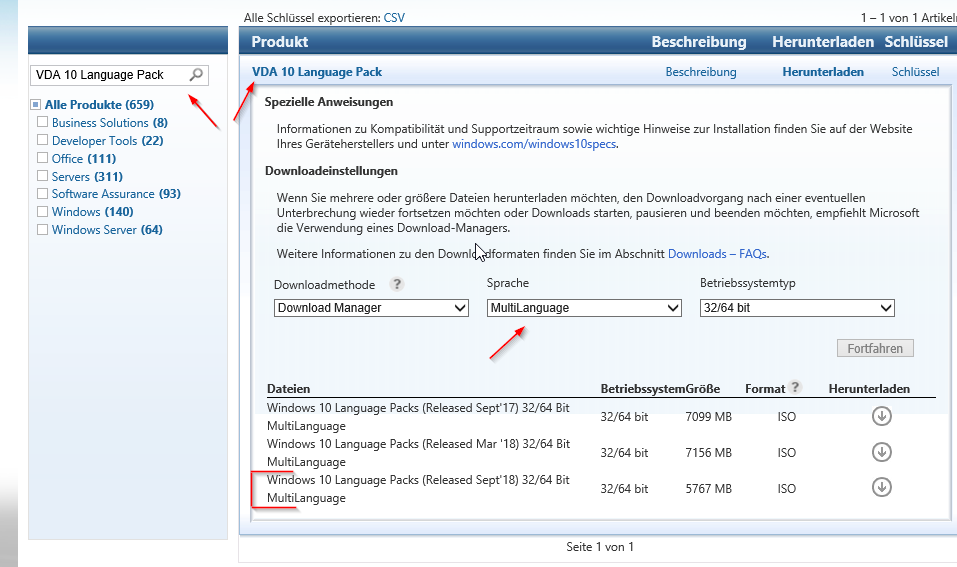Download the Sept'17 Language Packs ISO

881,416
